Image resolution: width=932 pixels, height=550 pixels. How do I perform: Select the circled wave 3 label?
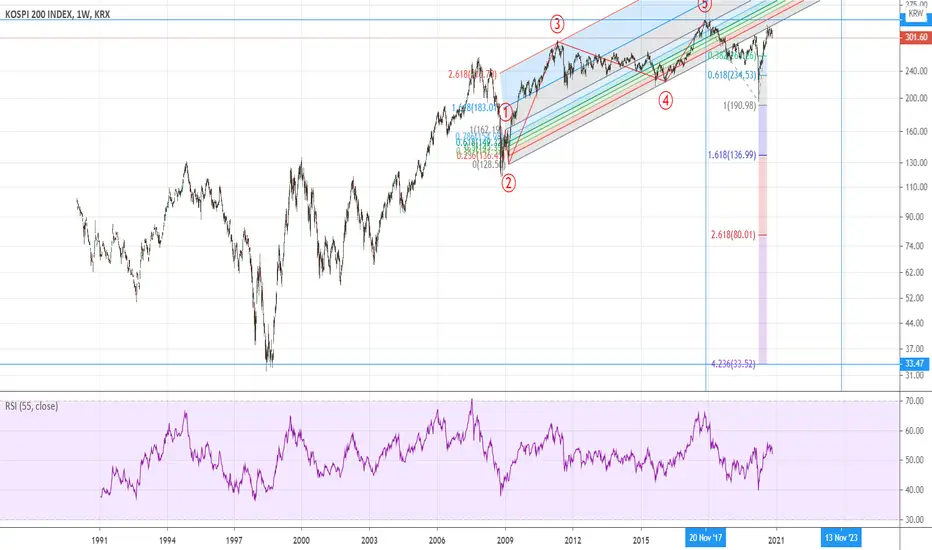tap(556, 24)
